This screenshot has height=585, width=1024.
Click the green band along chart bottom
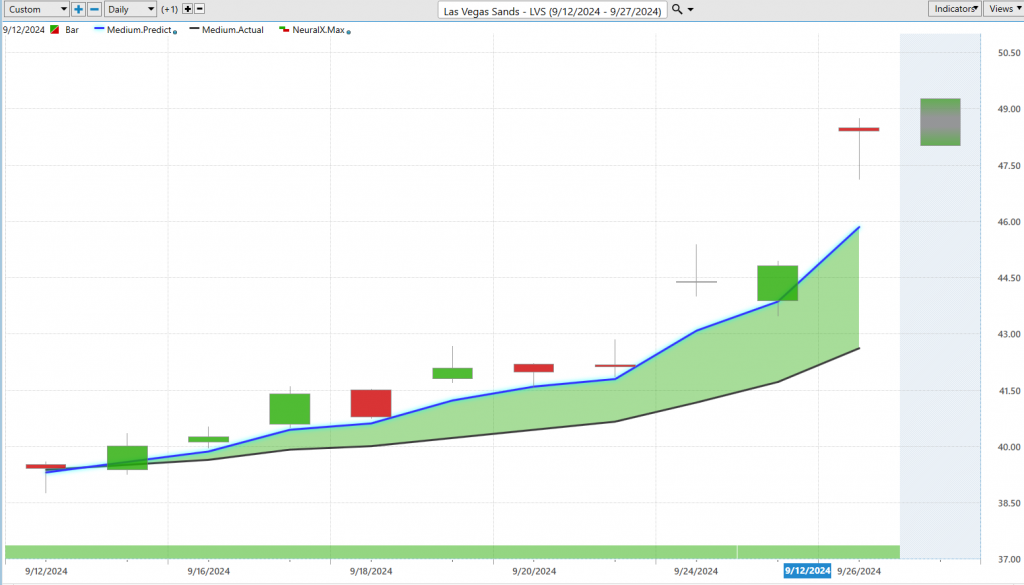tap(450, 552)
